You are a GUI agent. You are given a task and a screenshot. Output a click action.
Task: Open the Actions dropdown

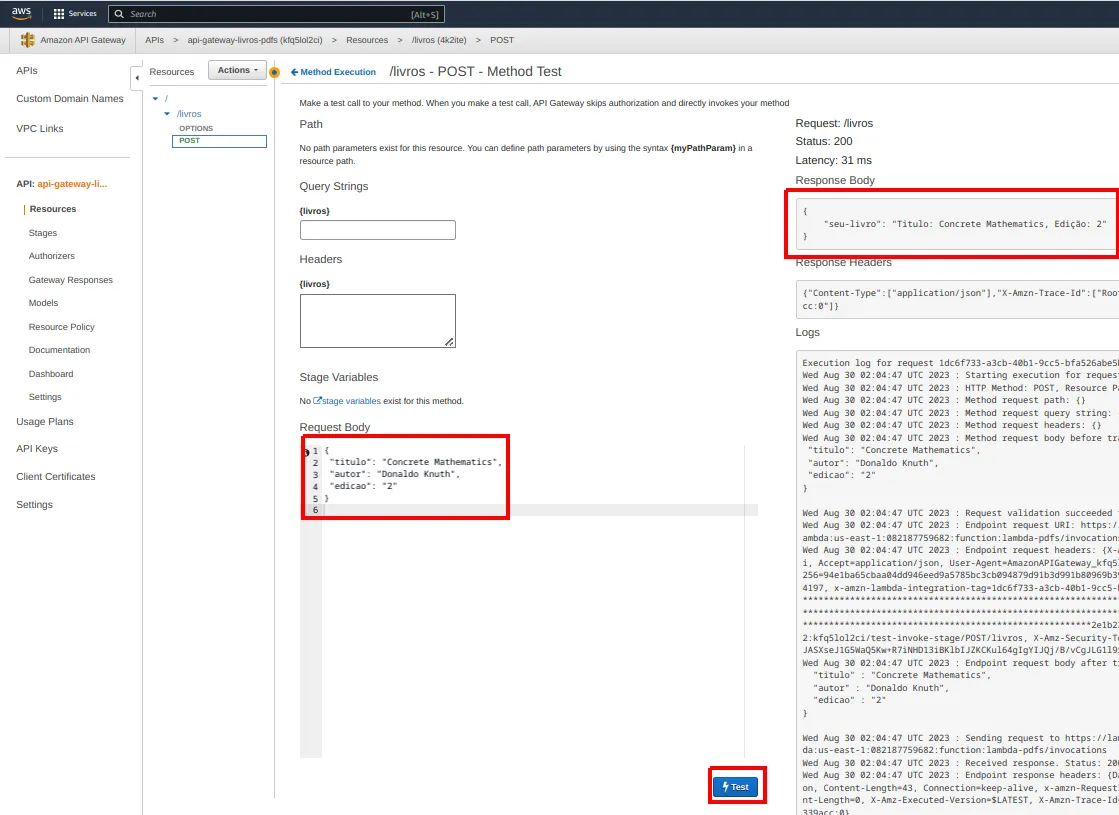click(x=238, y=70)
